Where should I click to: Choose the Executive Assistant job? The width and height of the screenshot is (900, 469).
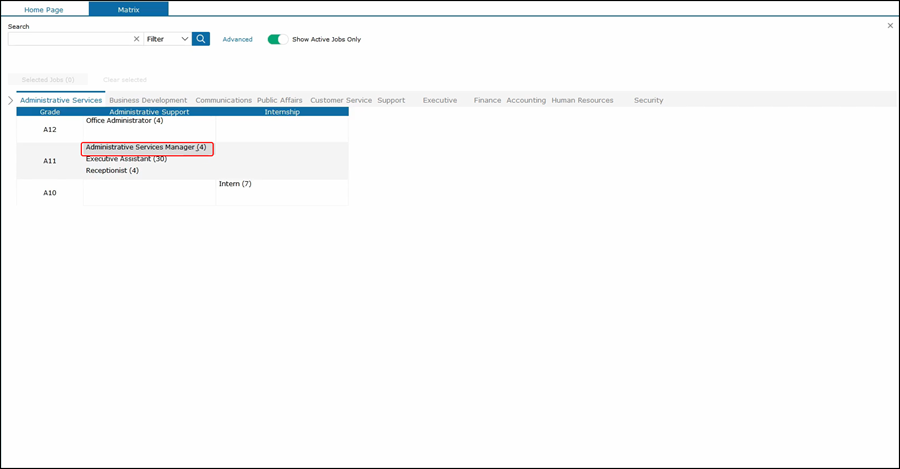pos(126,159)
